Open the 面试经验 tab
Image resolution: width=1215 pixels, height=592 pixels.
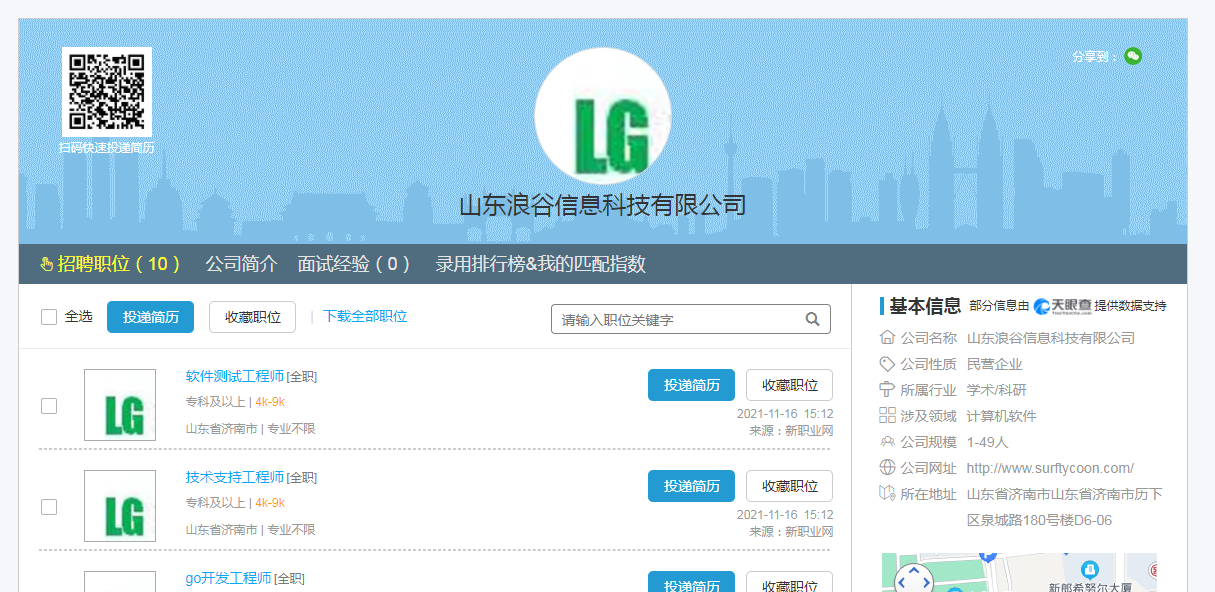click(x=354, y=264)
